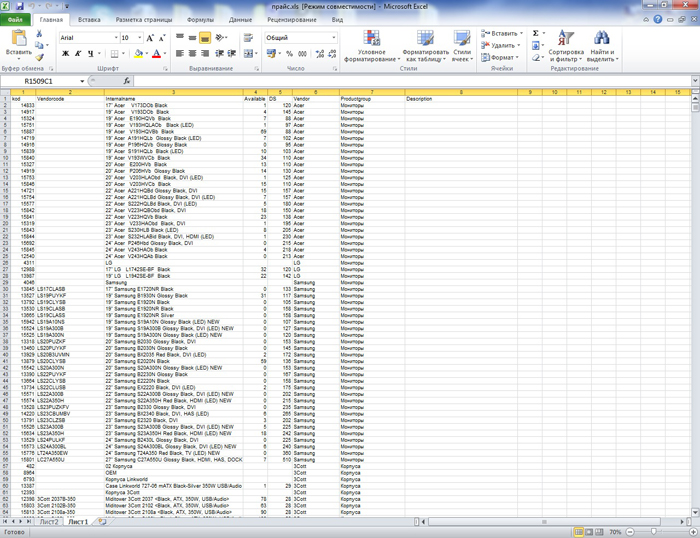Open Сортировка и фильтр menu

tap(566, 46)
